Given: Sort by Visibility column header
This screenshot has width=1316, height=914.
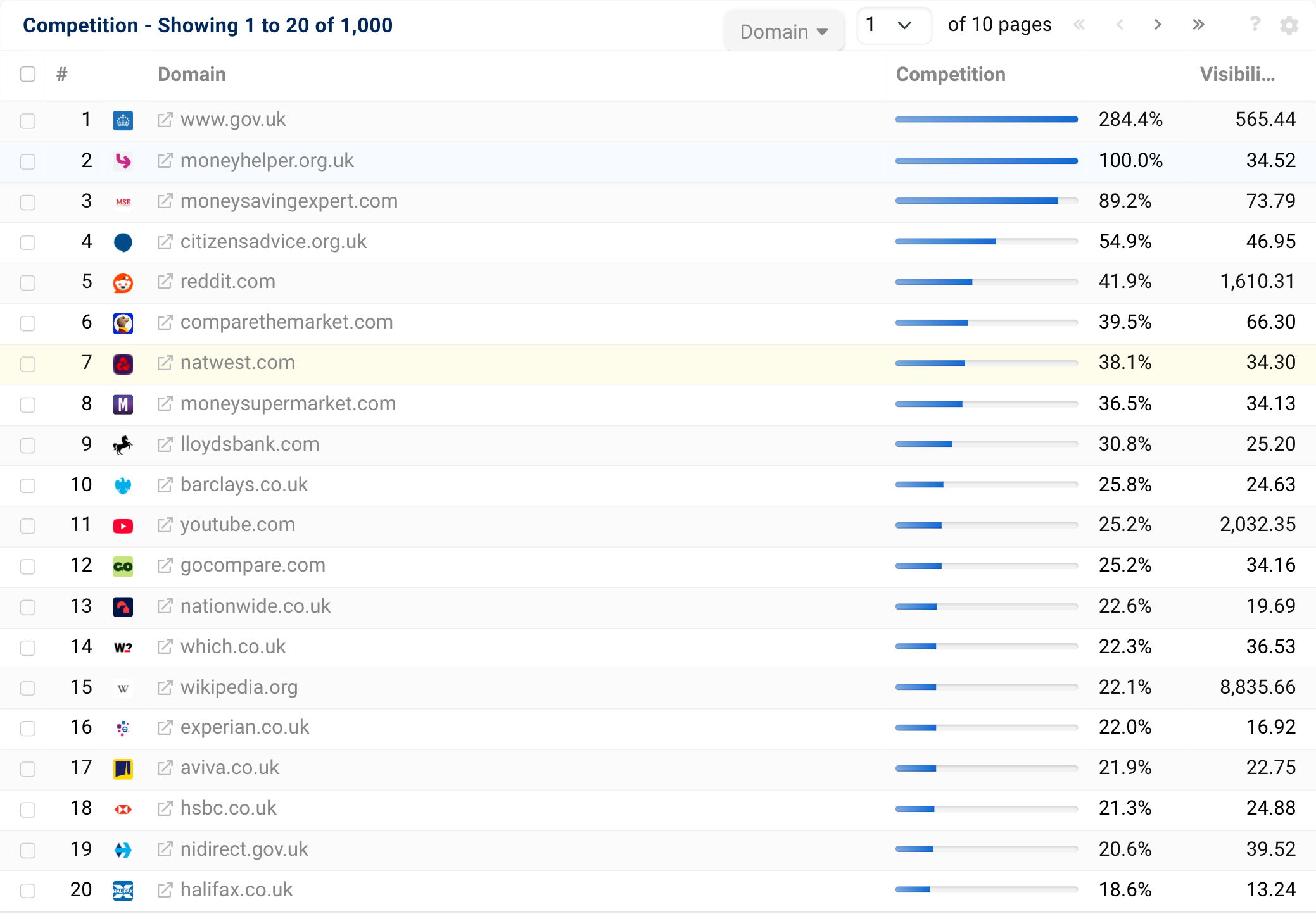Looking at the screenshot, I should 1237,75.
